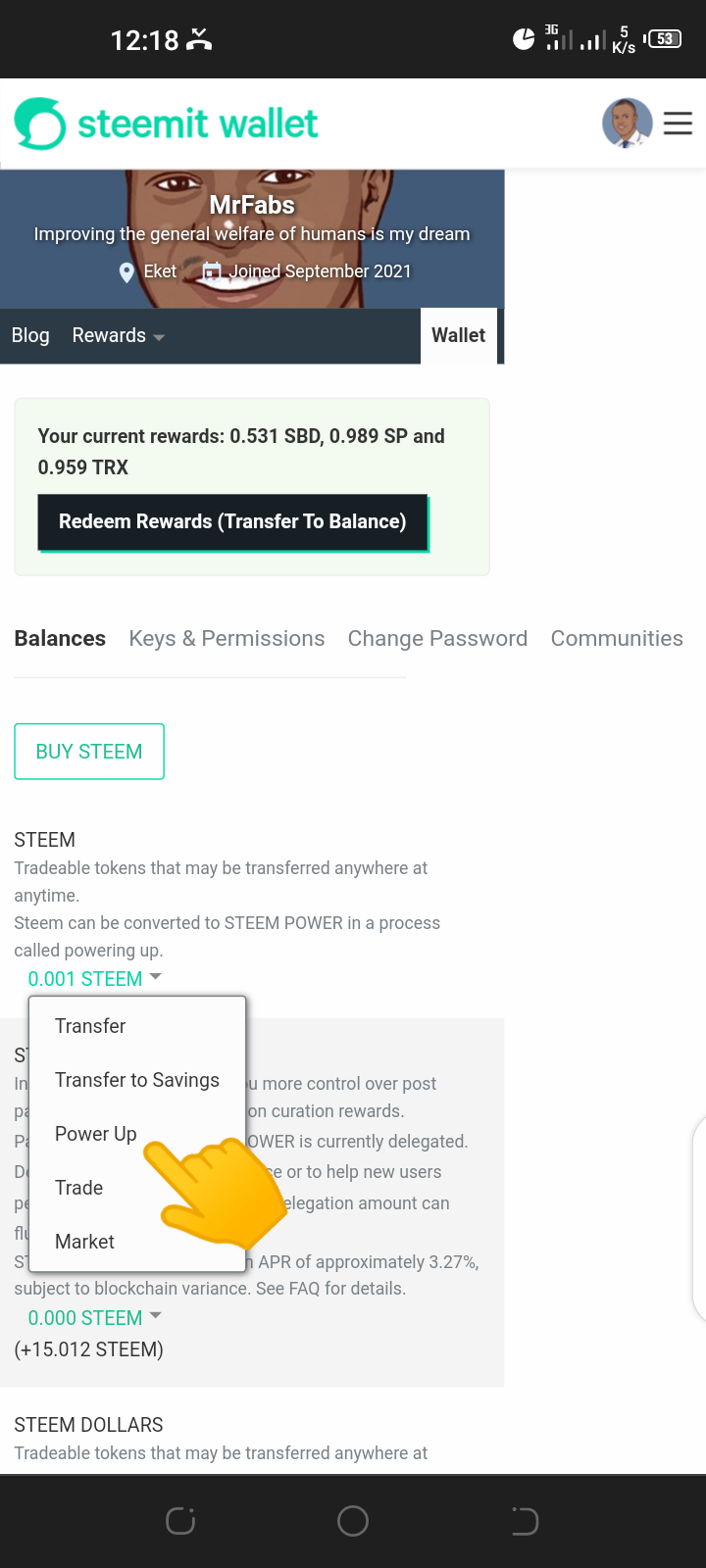Expand the Rewards dropdown
Screen dimensions: 706x1568
pyautogui.click(x=118, y=336)
